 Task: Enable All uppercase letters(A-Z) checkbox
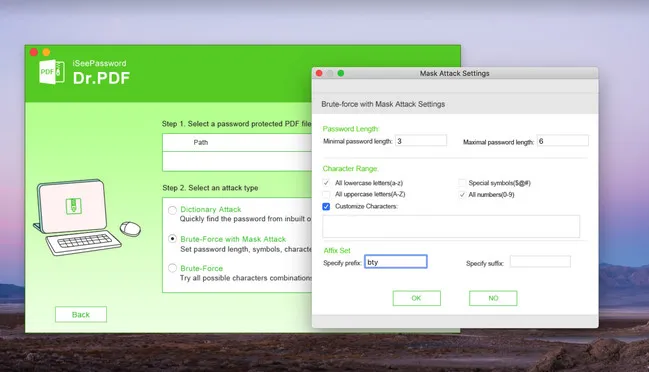coord(326,194)
